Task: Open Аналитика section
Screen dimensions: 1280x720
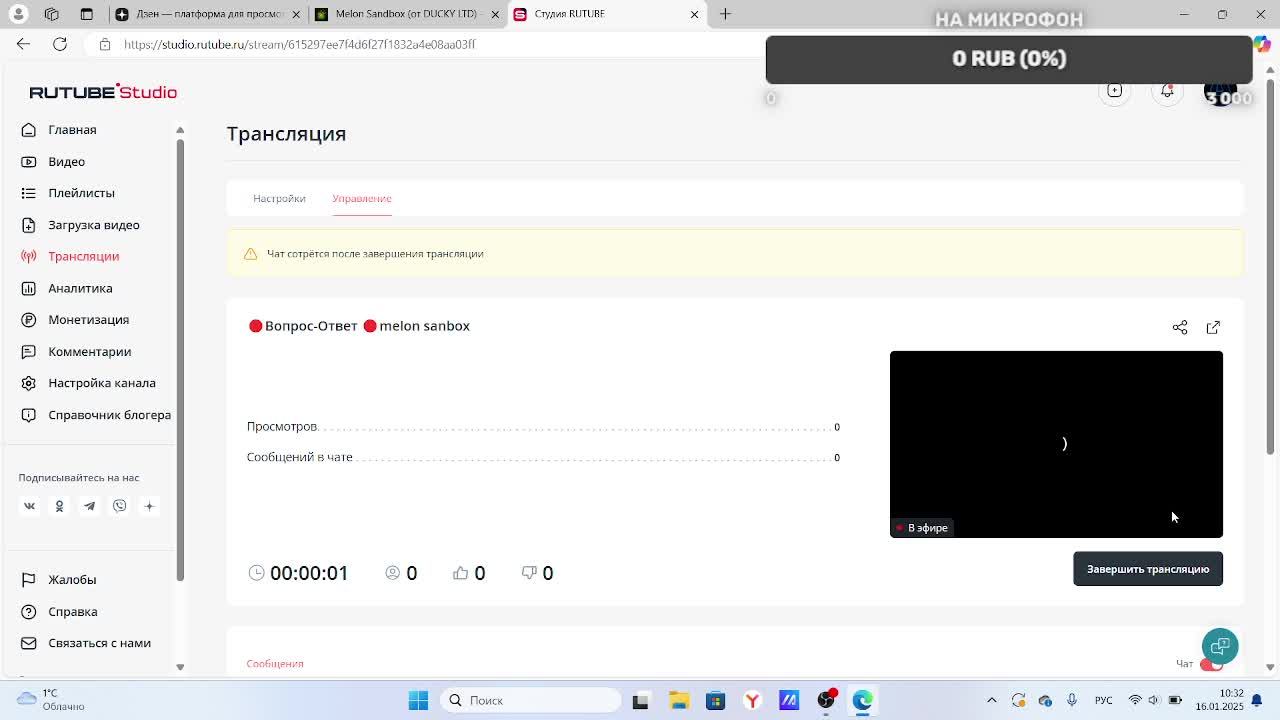Action: point(80,288)
